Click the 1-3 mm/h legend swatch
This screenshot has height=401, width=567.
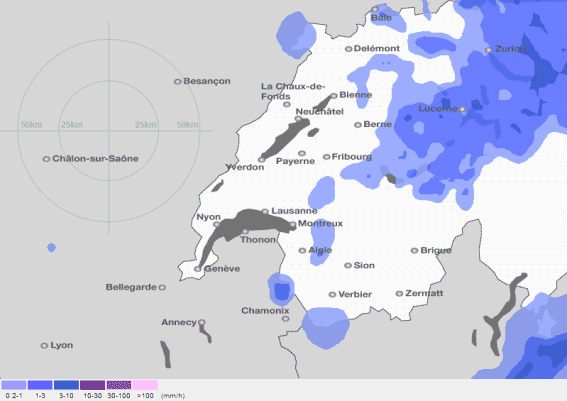[40, 385]
